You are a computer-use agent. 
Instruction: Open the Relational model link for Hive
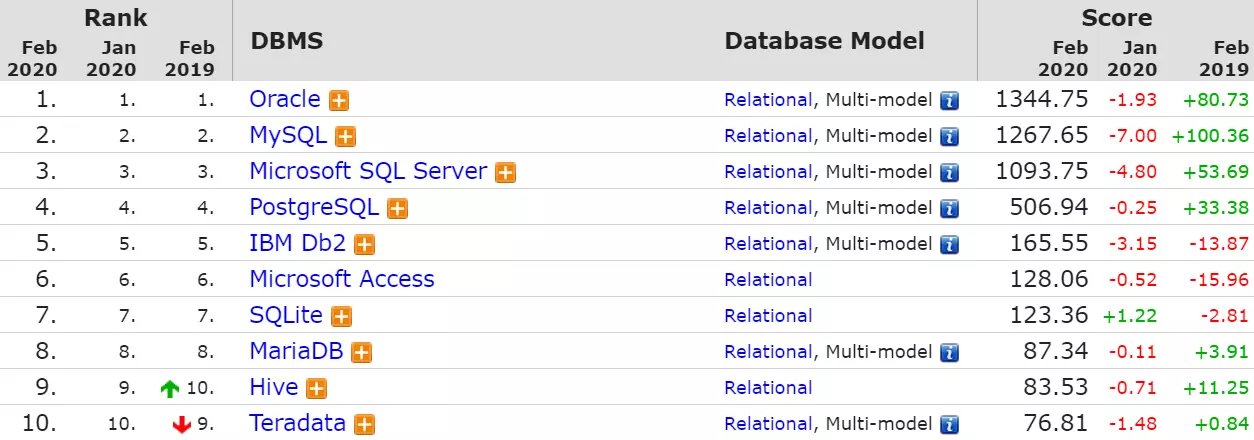tap(768, 388)
